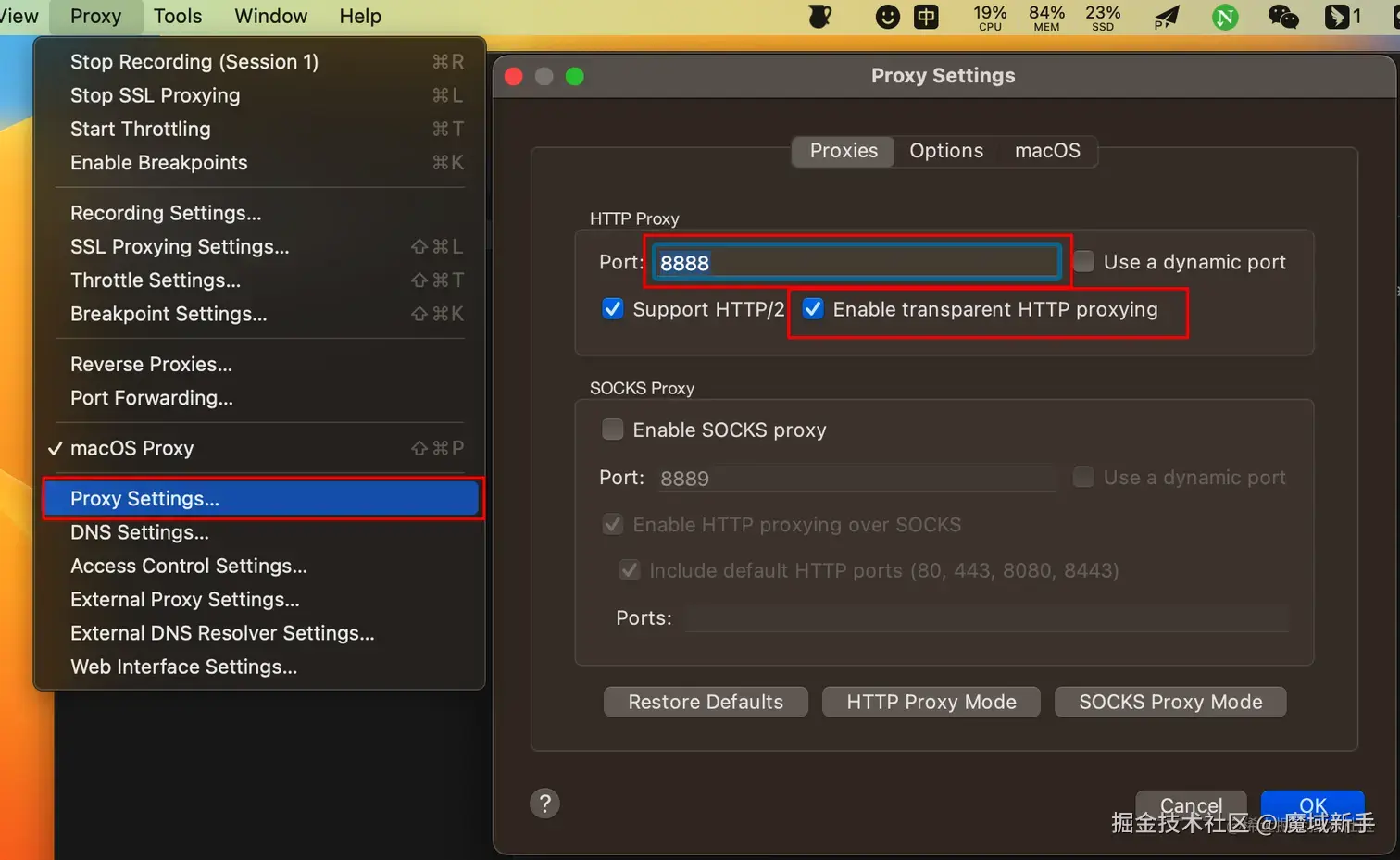Open Web Interface Settings... entry
Image resolution: width=1400 pixels, height=860 pixels.
pyautogui.click(x=260, y=667)
